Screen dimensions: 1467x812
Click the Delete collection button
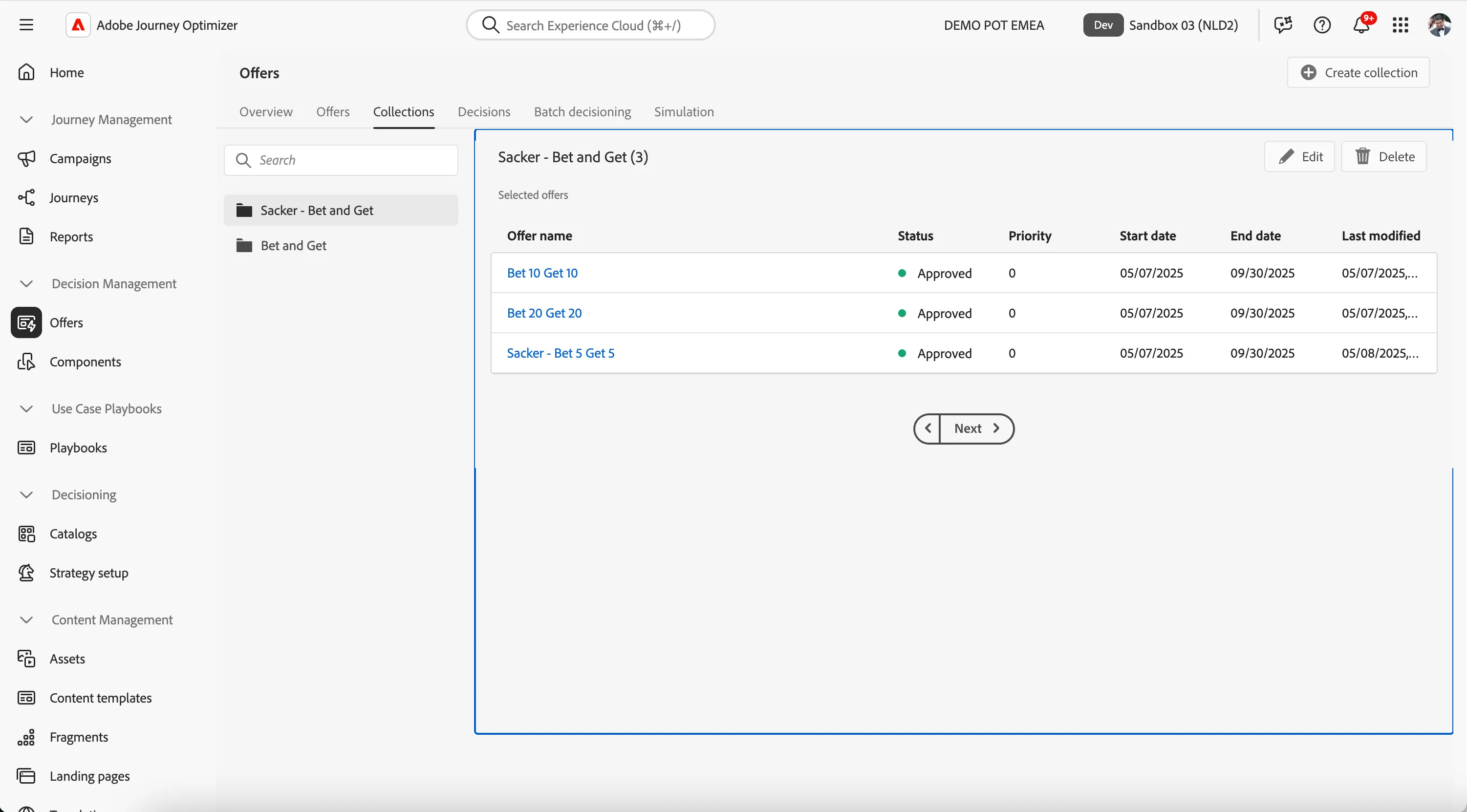(1384, 157)
